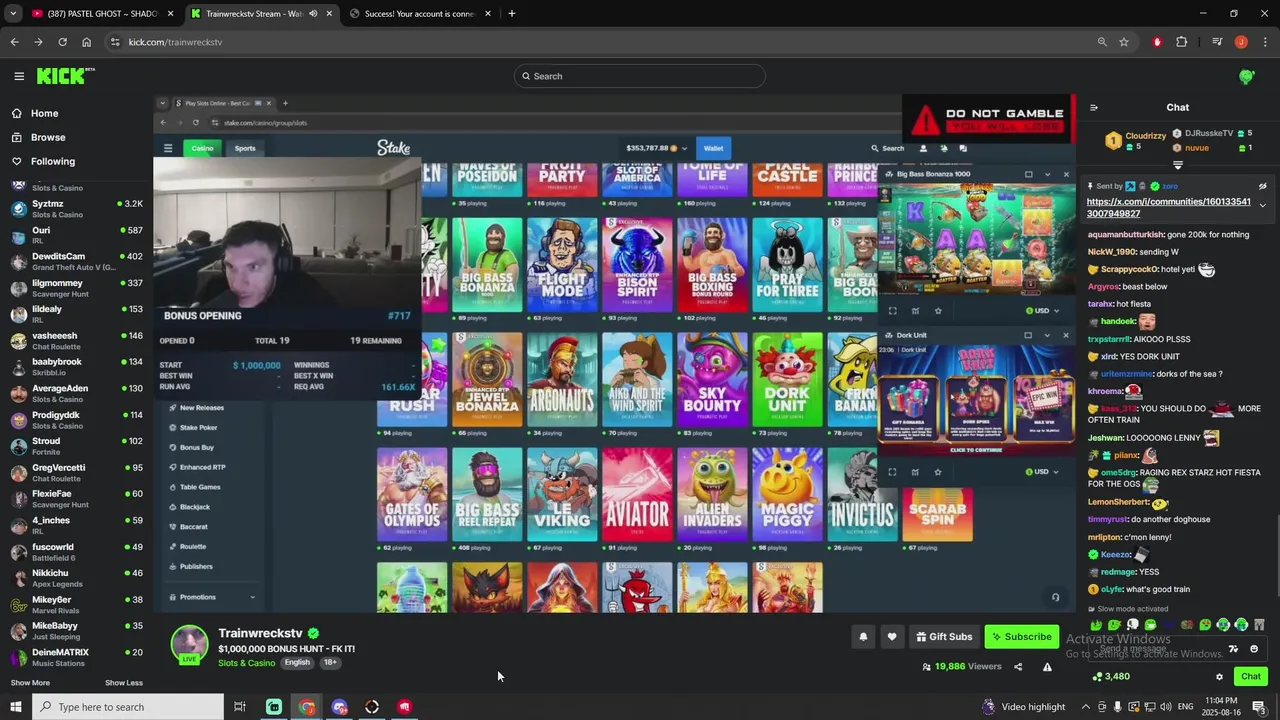The width and height of the screenshot is (1280, 720).
Task: Open the Chrome three-dot menu
Action: pos(1265,42)
